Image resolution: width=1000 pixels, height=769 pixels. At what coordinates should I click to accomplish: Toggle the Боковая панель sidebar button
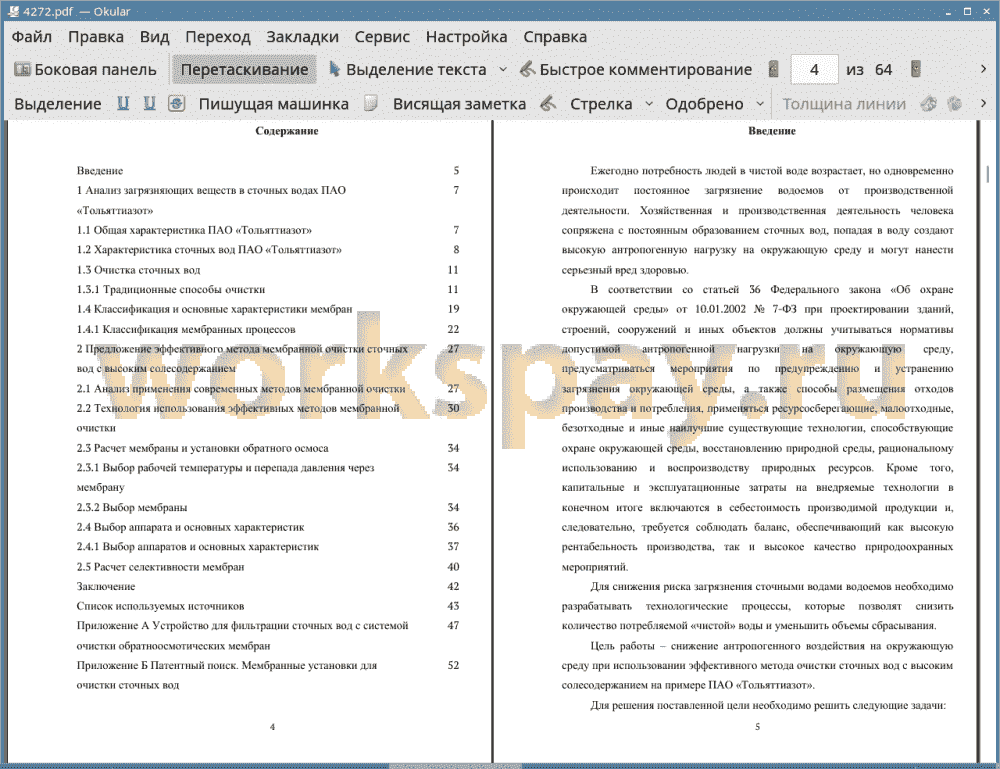pos(85,70)
